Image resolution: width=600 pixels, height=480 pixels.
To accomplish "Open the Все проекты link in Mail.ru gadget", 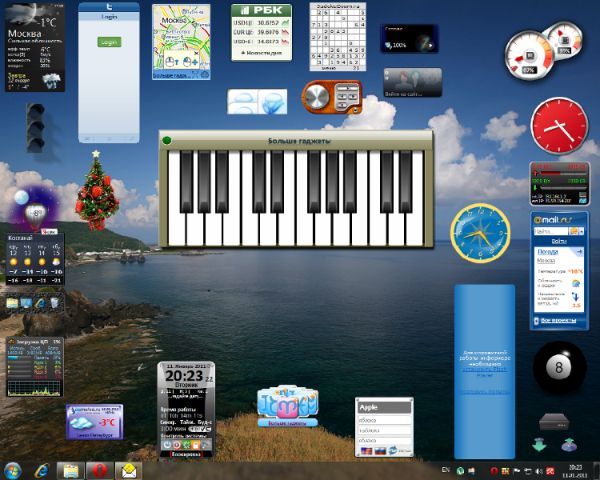I will tap(560, 321).
